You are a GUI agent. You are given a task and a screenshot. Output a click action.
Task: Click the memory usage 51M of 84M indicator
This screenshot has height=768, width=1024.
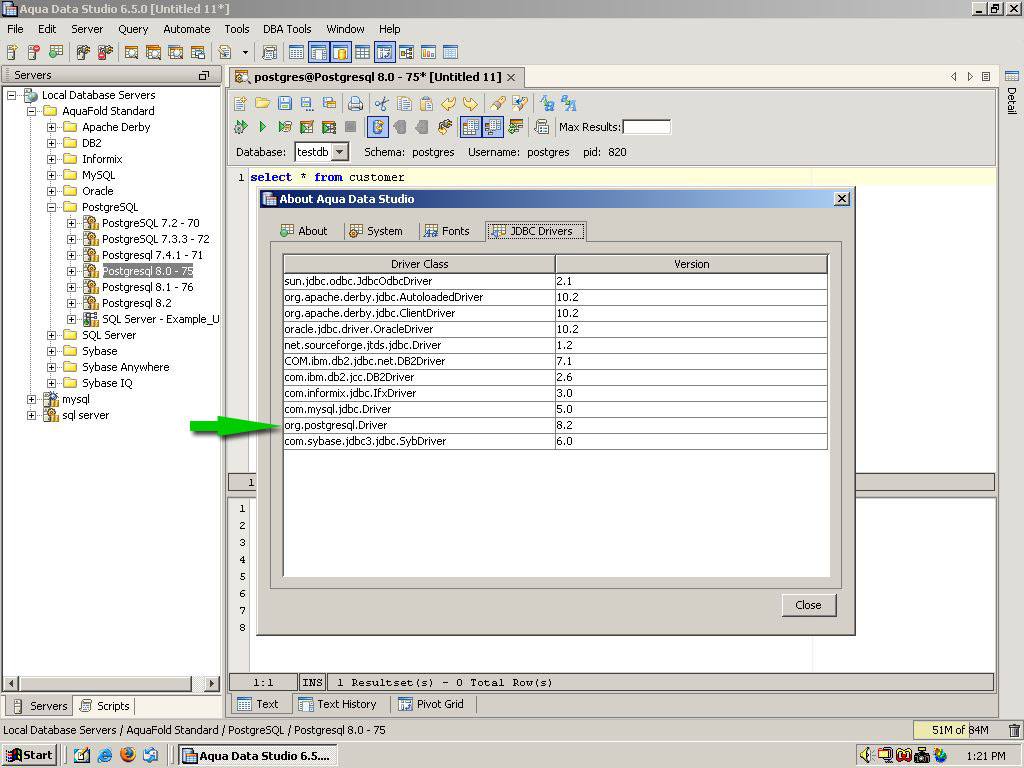coord(959,730)
